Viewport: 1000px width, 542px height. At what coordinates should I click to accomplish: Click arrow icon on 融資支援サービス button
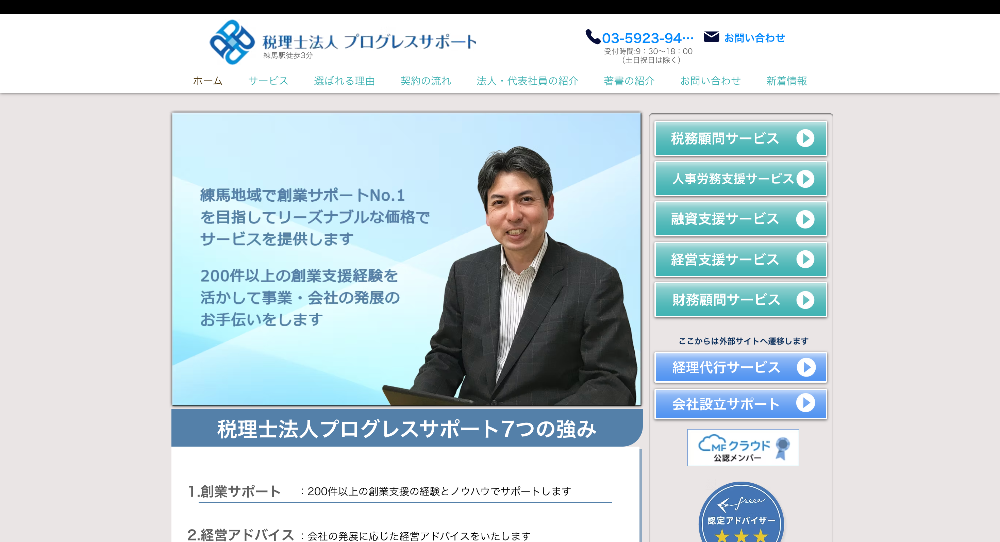click(805, 219)
